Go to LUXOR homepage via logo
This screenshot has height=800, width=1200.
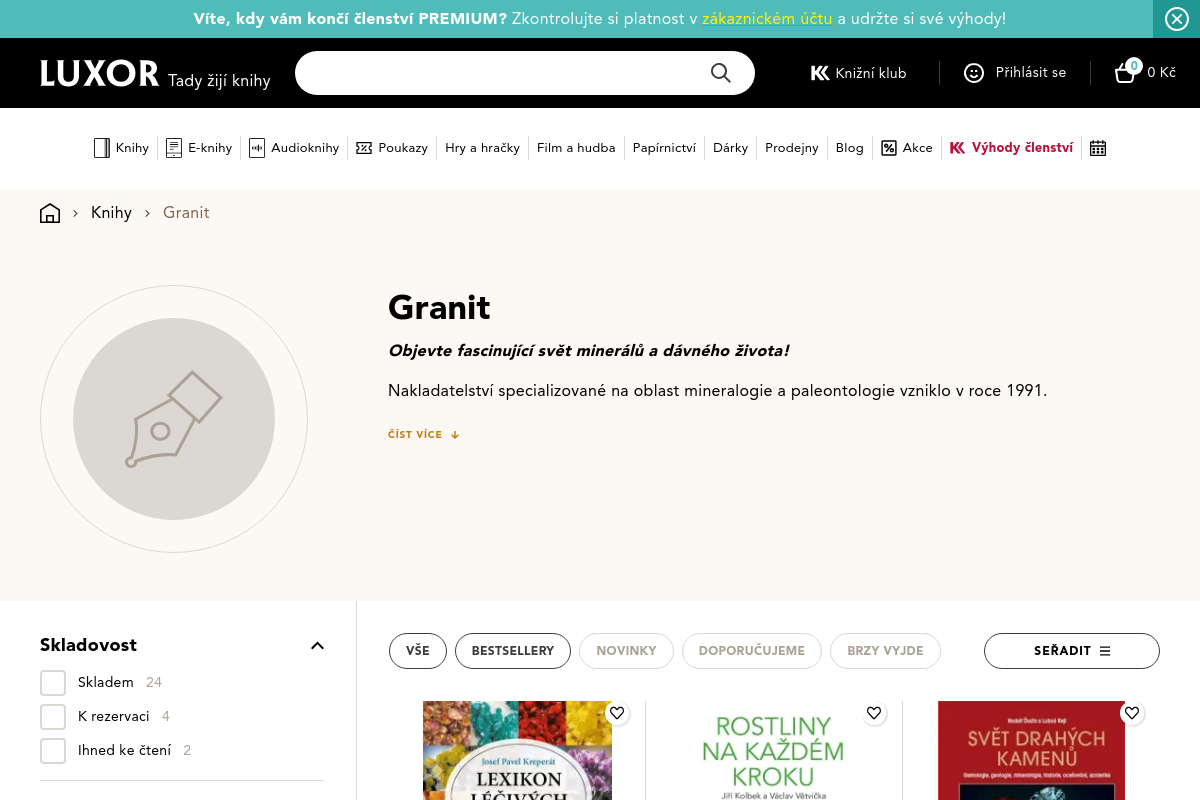pos(100,73)
